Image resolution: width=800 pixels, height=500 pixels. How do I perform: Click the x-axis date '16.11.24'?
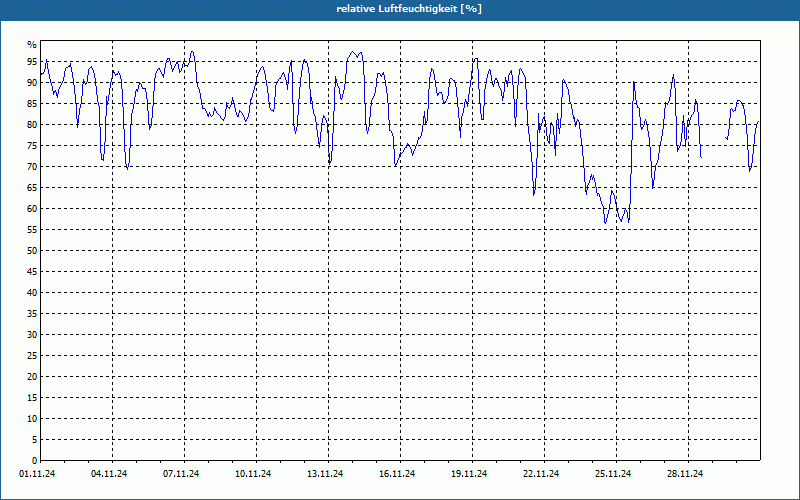point(397,474)
